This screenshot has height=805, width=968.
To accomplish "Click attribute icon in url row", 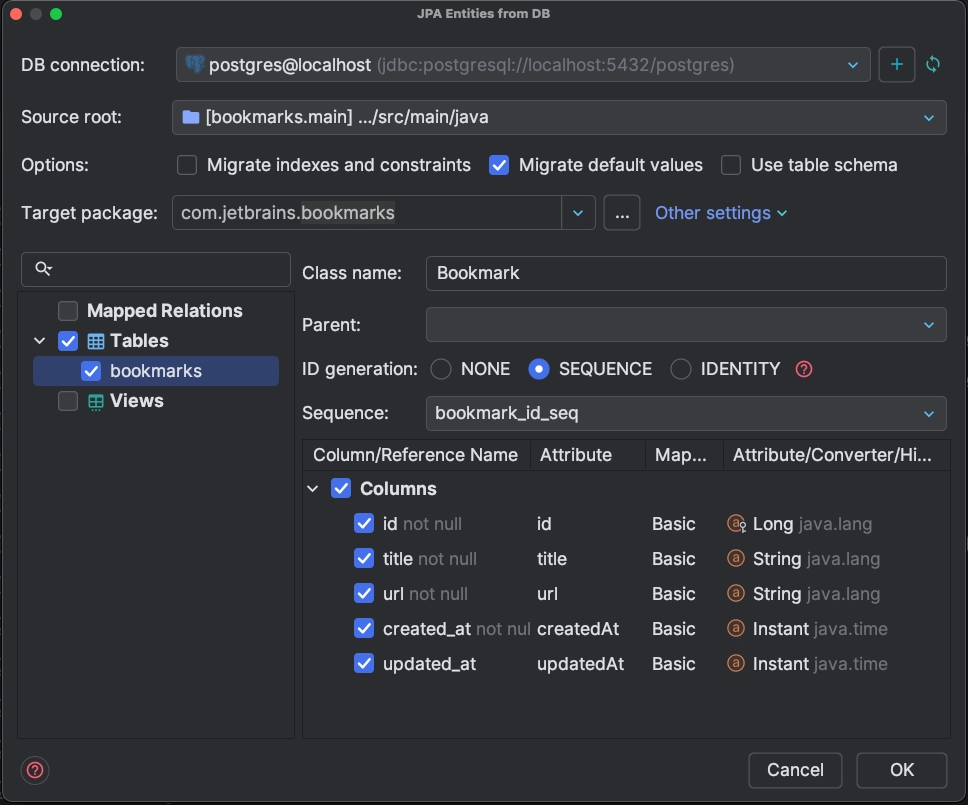I will 735,593.
